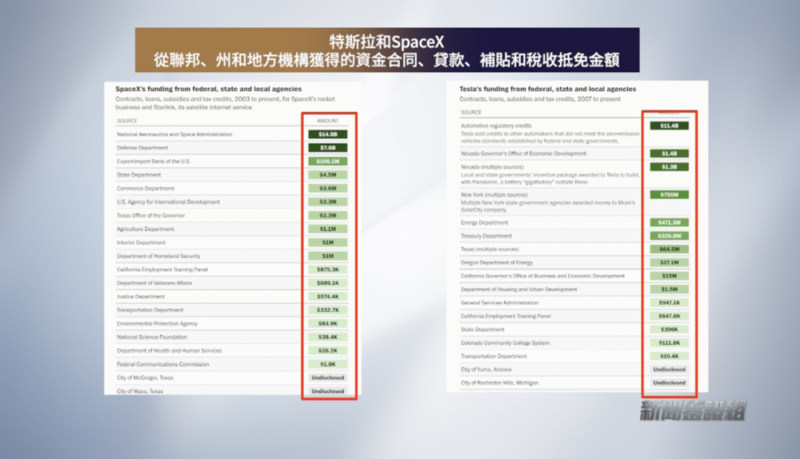Click the $4.5M amount badge
The height and width of the screenshot is (459, 800).
click(x=328, y=175)
